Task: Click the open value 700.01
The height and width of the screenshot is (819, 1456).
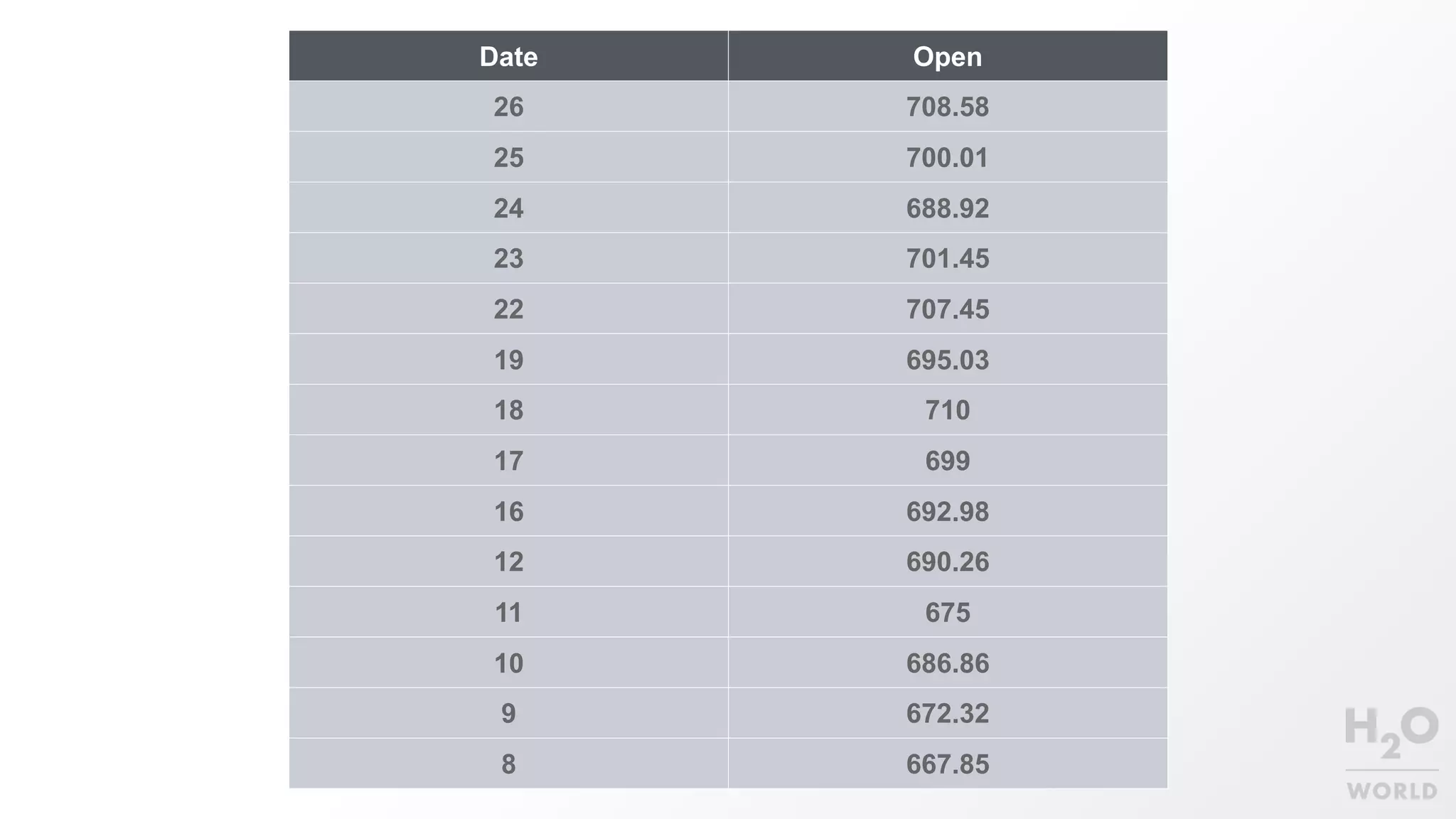Action: click(x=947, y=157)
